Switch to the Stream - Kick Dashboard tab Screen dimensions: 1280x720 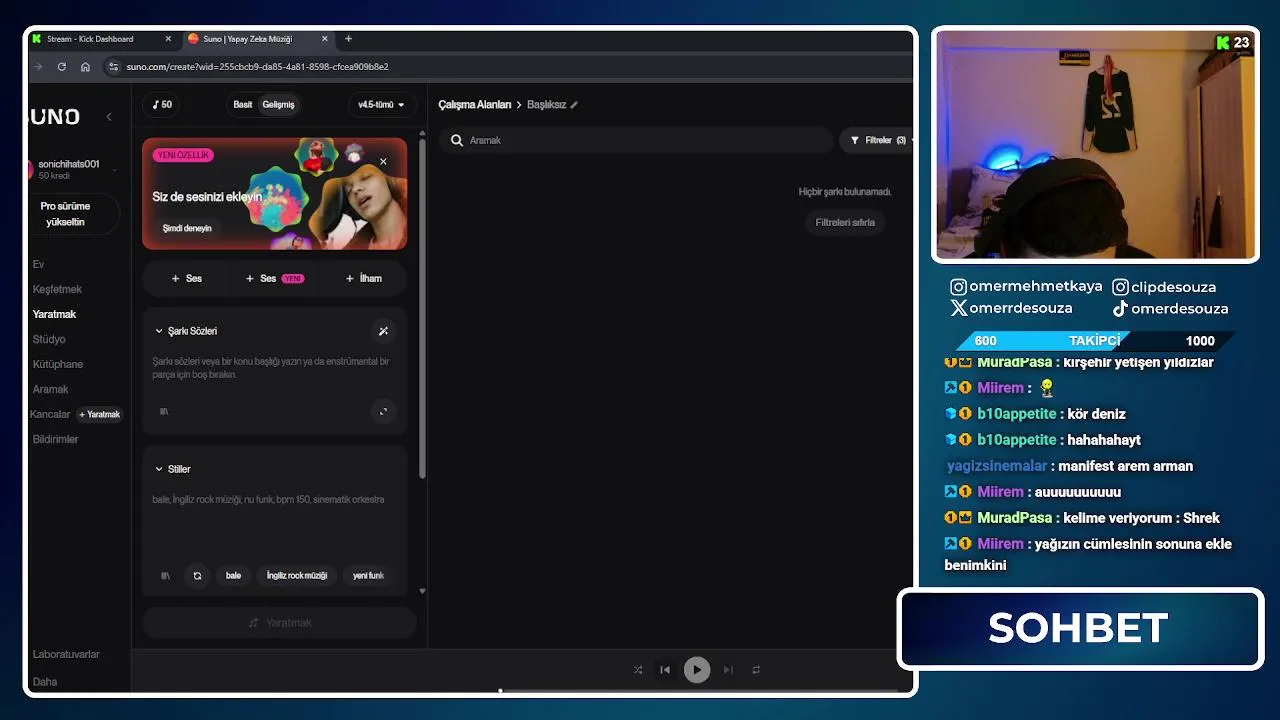(x=103, y=39)
